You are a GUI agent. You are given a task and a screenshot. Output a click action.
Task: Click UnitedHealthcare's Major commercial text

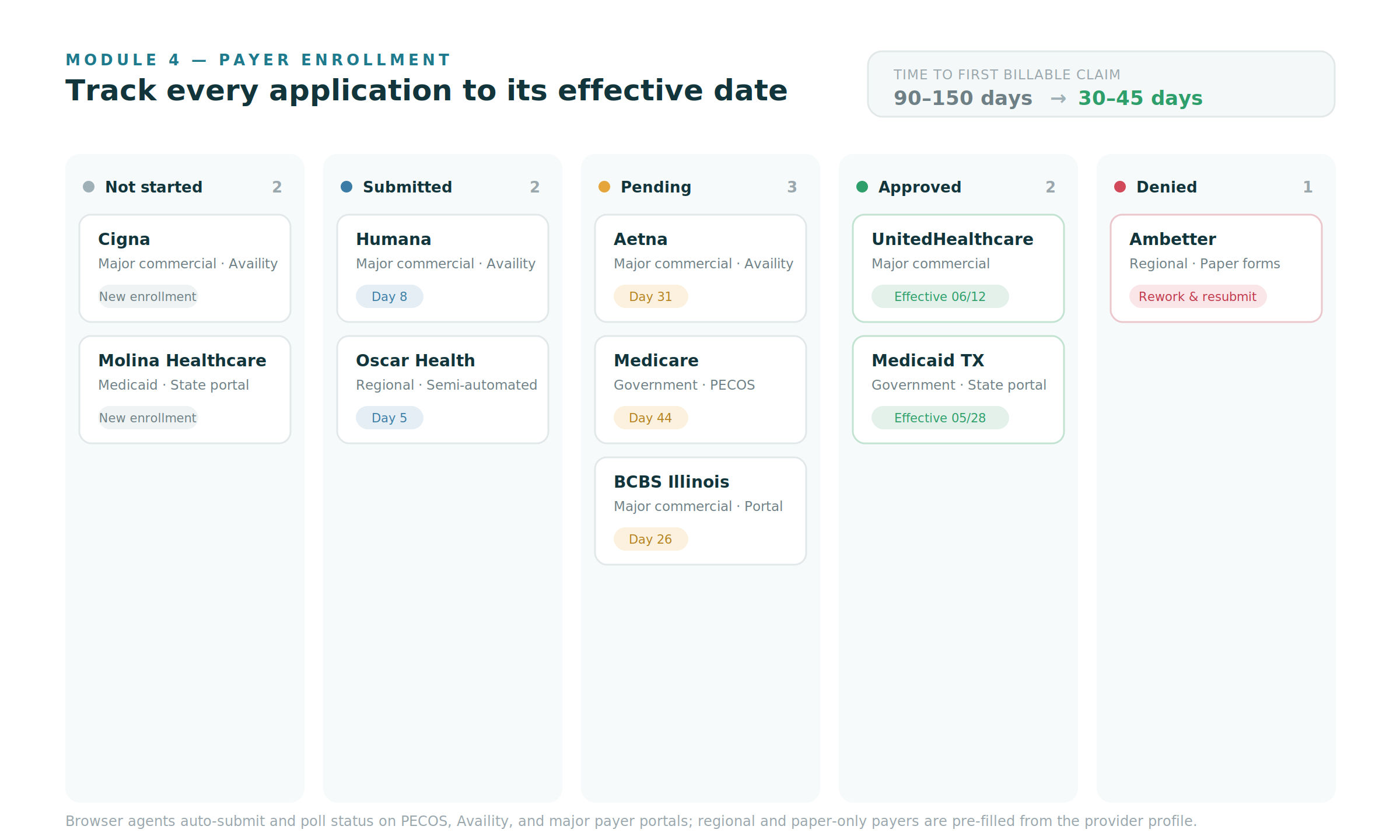tap(930, 264)
